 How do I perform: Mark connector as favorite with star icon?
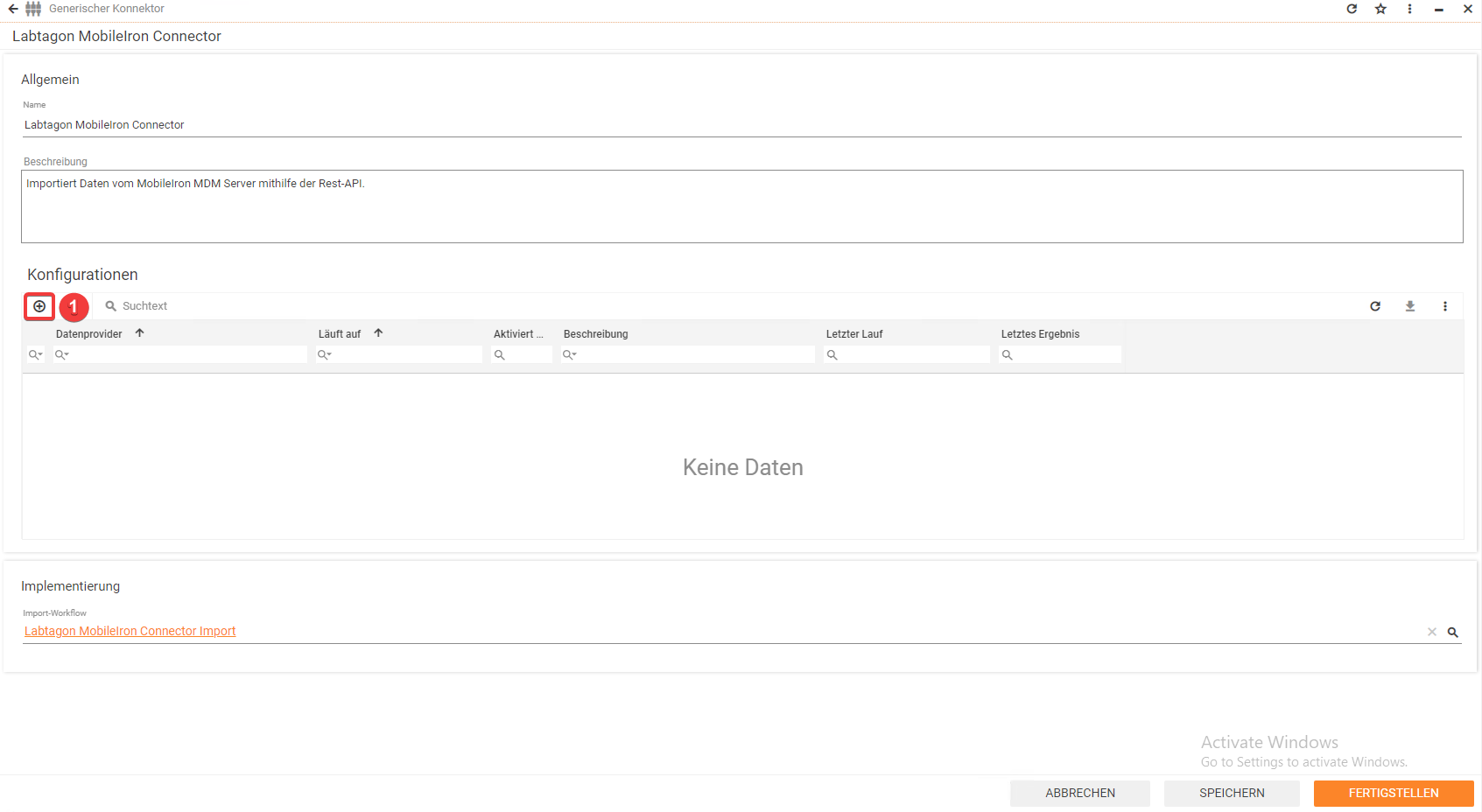point(1380,9)
